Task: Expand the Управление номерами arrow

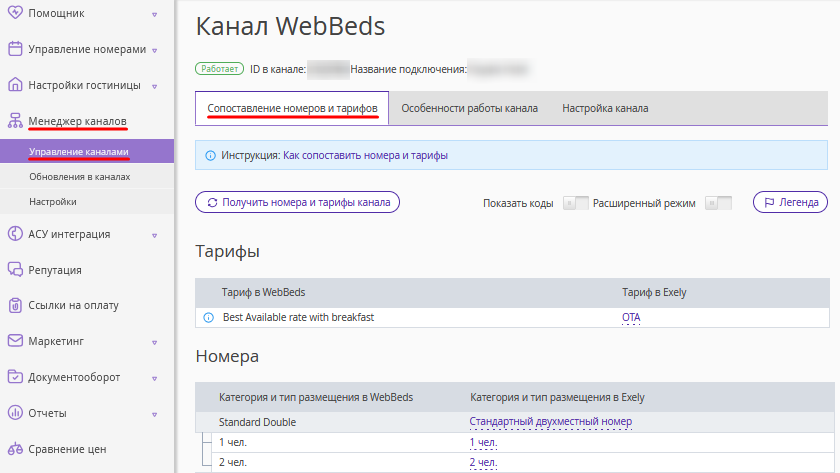Action: pyautogui.click(x=154, y=50)
